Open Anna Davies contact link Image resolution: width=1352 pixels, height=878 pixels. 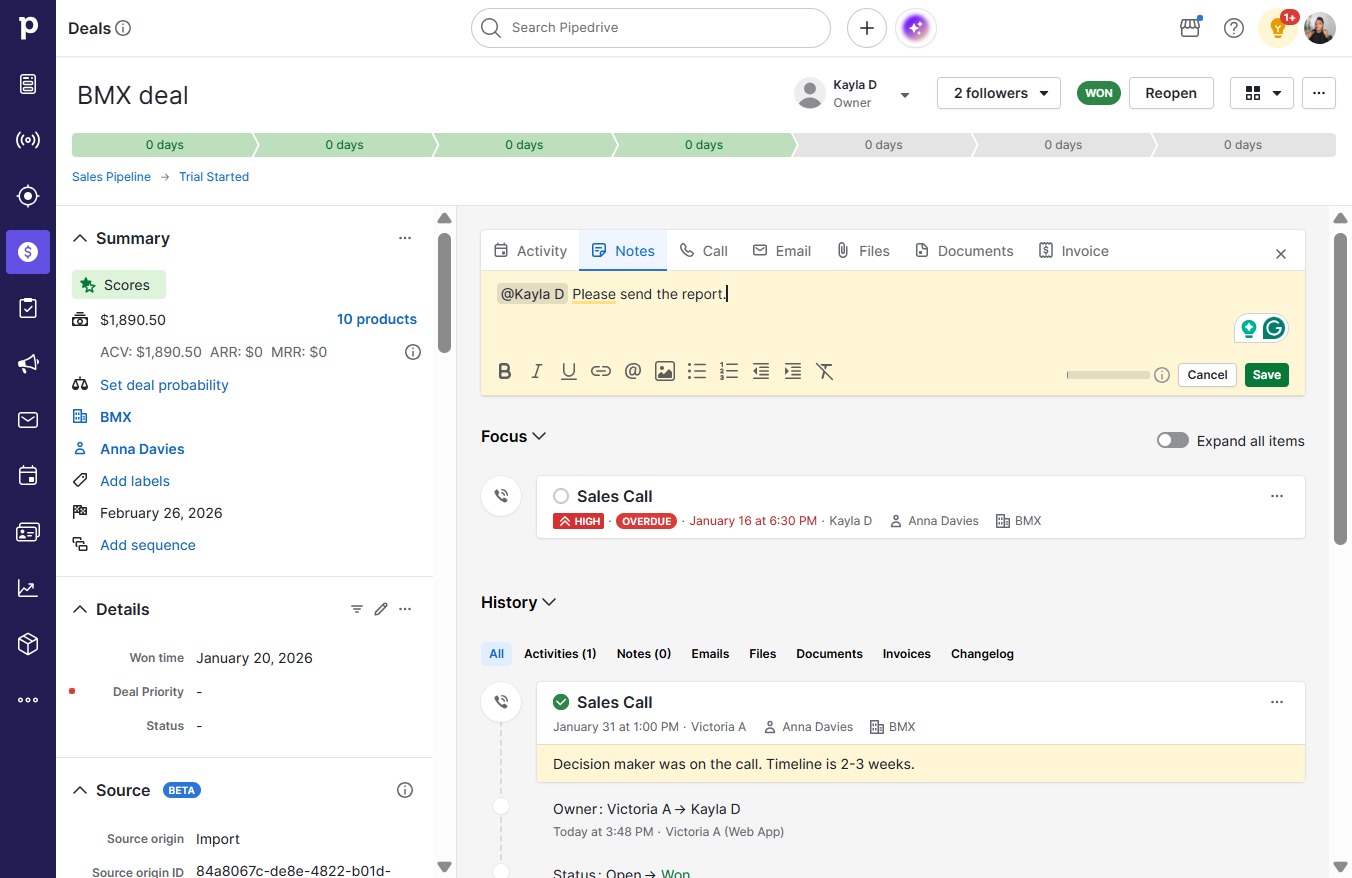[x=142, y=449]
